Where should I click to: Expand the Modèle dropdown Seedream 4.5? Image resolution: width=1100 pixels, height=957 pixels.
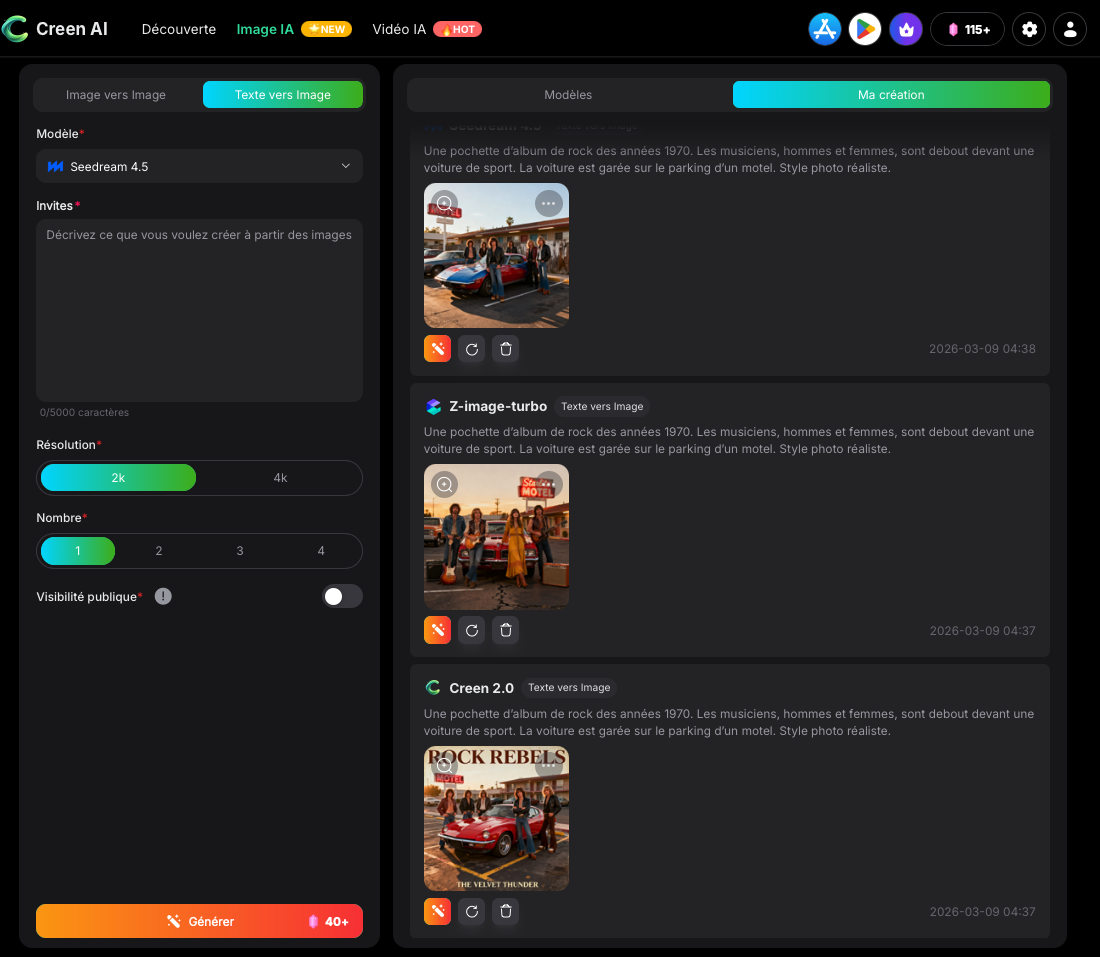(x=200, y=166)
